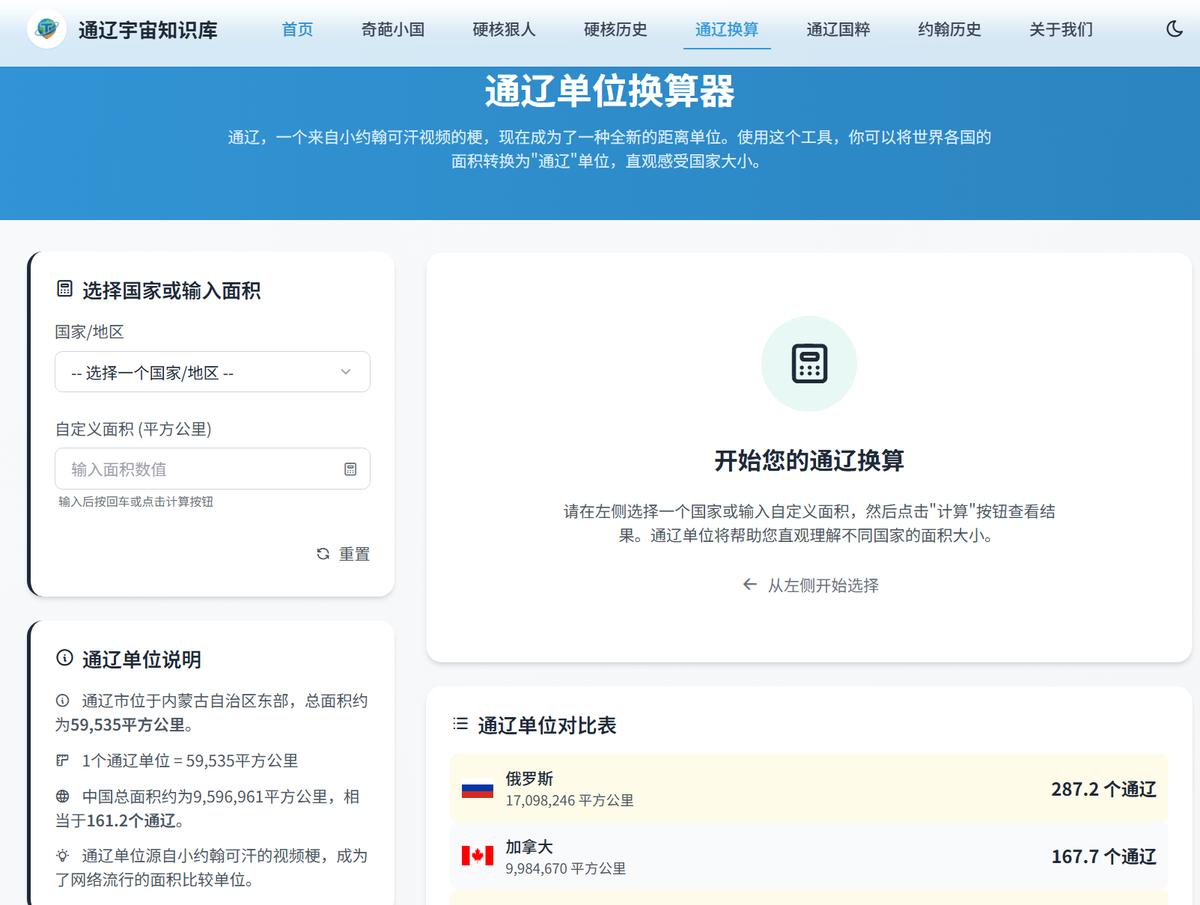Viewport: 1200px width, 905px height.
Task: Click the 9,984,670 平方公里 area text
Action: [565, 868]
